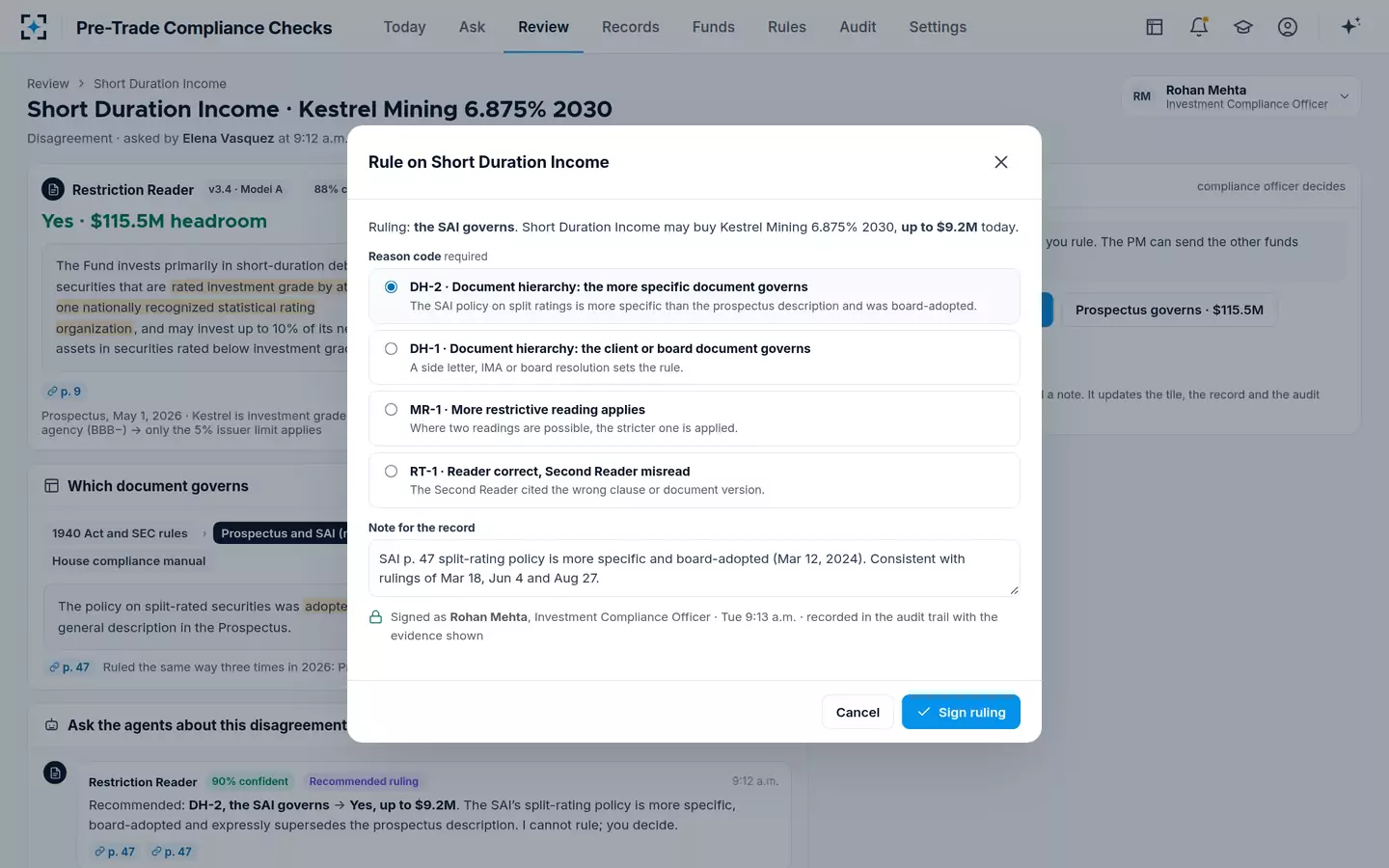Screen dimensions: 1389x868
Task: Close the Rule on Short Duration Income dialog
Action: [1001, 162]
